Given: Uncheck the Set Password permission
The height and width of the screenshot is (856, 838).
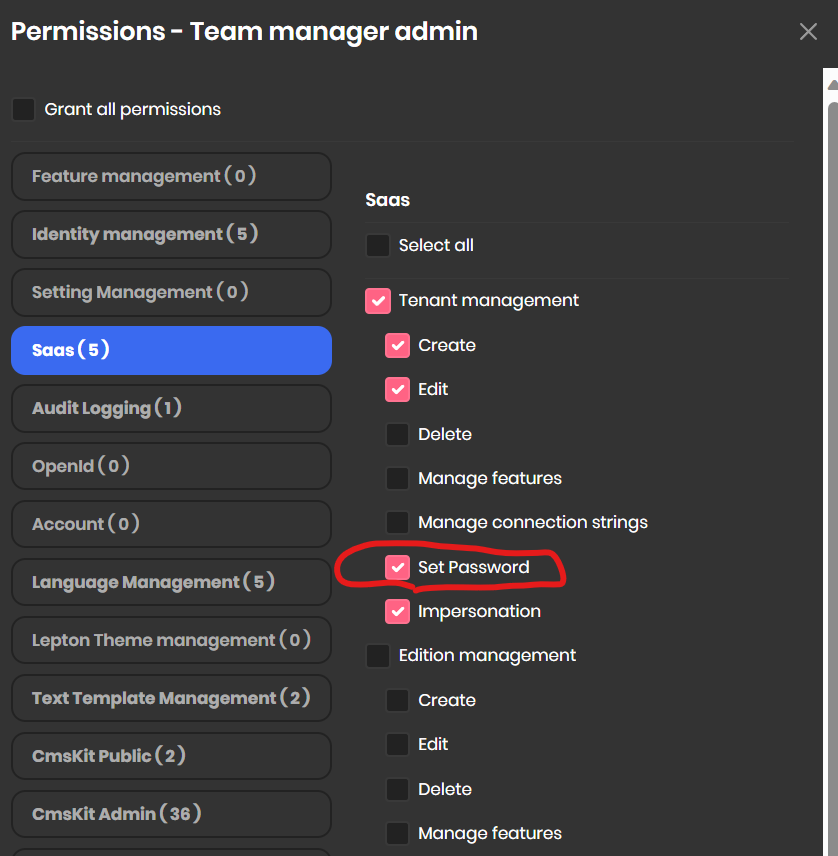Looking at the screenshot, I should click(398, 568).
